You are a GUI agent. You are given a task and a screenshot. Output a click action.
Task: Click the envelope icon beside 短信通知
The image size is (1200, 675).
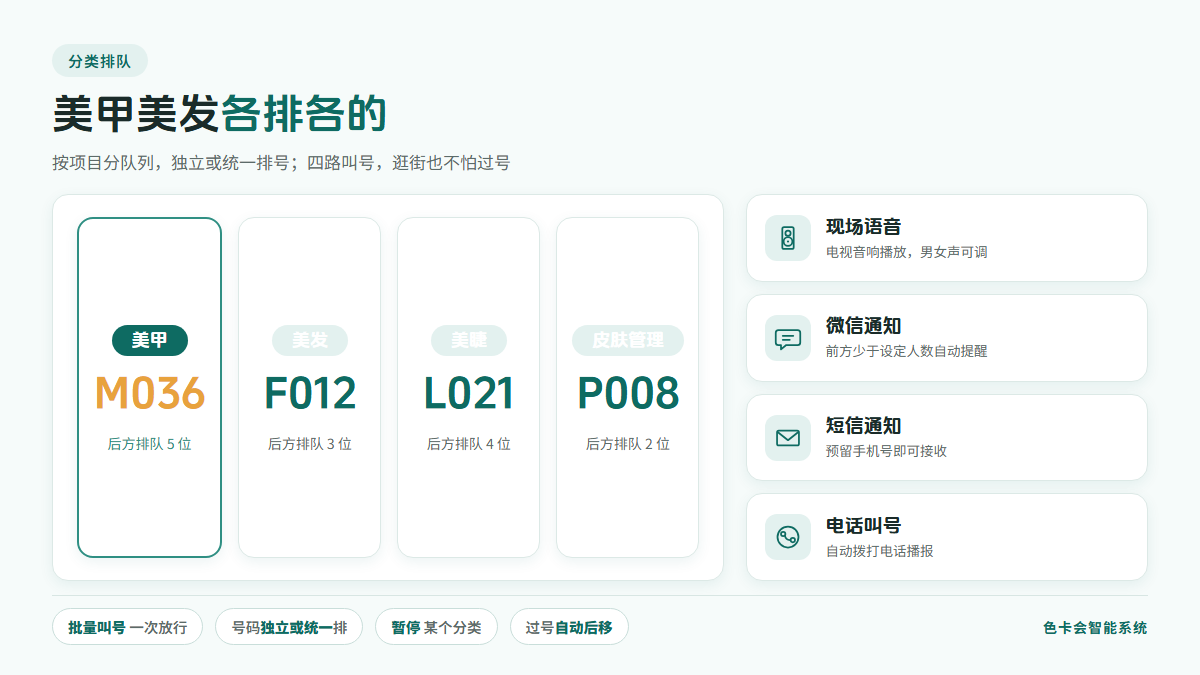(x=788, y=438)
